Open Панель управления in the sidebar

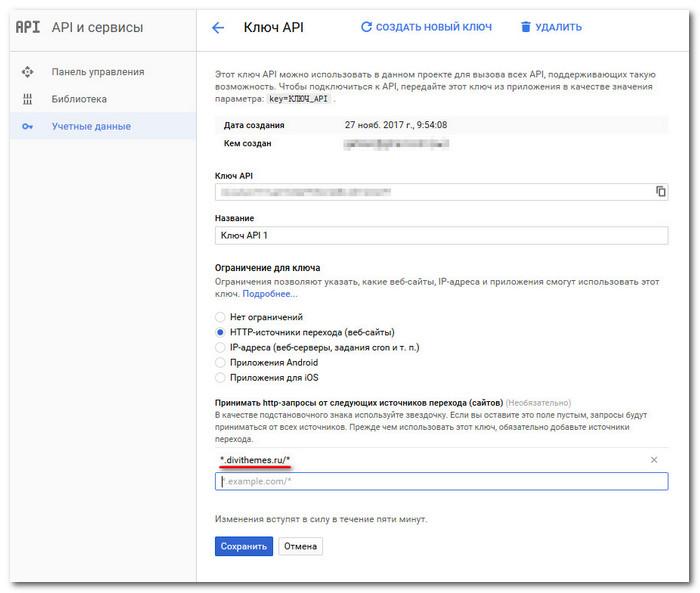tap(97, 72)
